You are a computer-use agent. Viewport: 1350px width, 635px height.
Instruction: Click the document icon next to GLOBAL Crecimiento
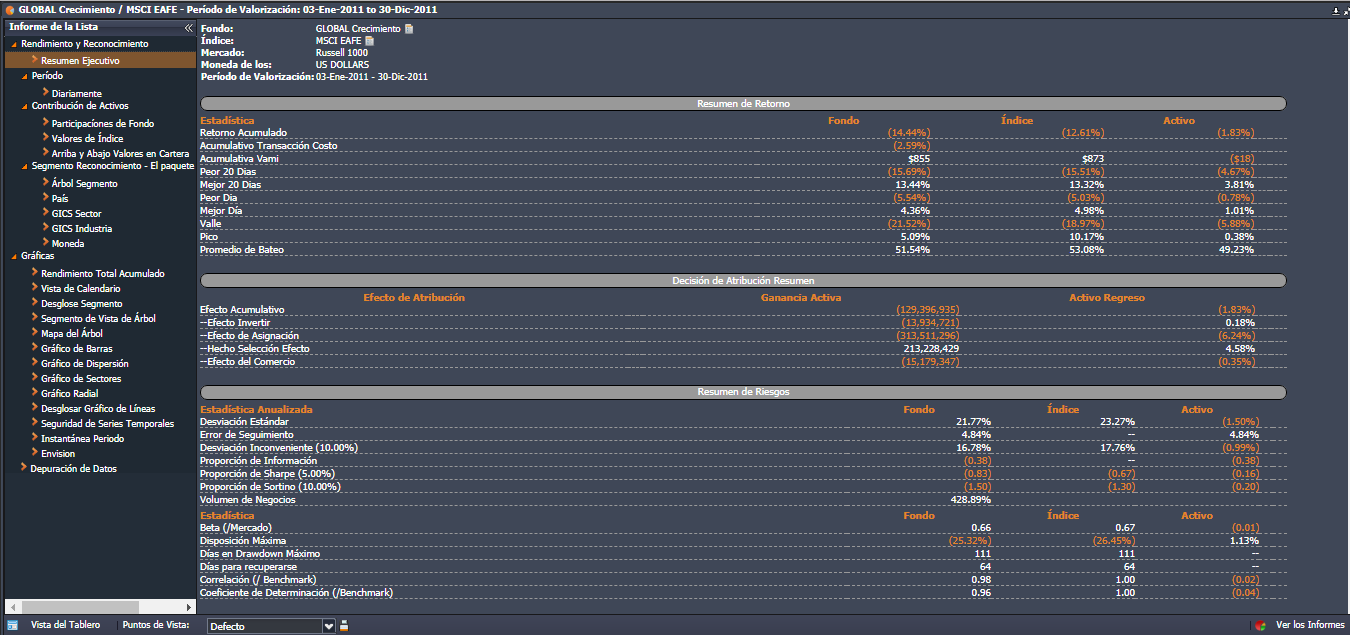click(x=409, y=29)
